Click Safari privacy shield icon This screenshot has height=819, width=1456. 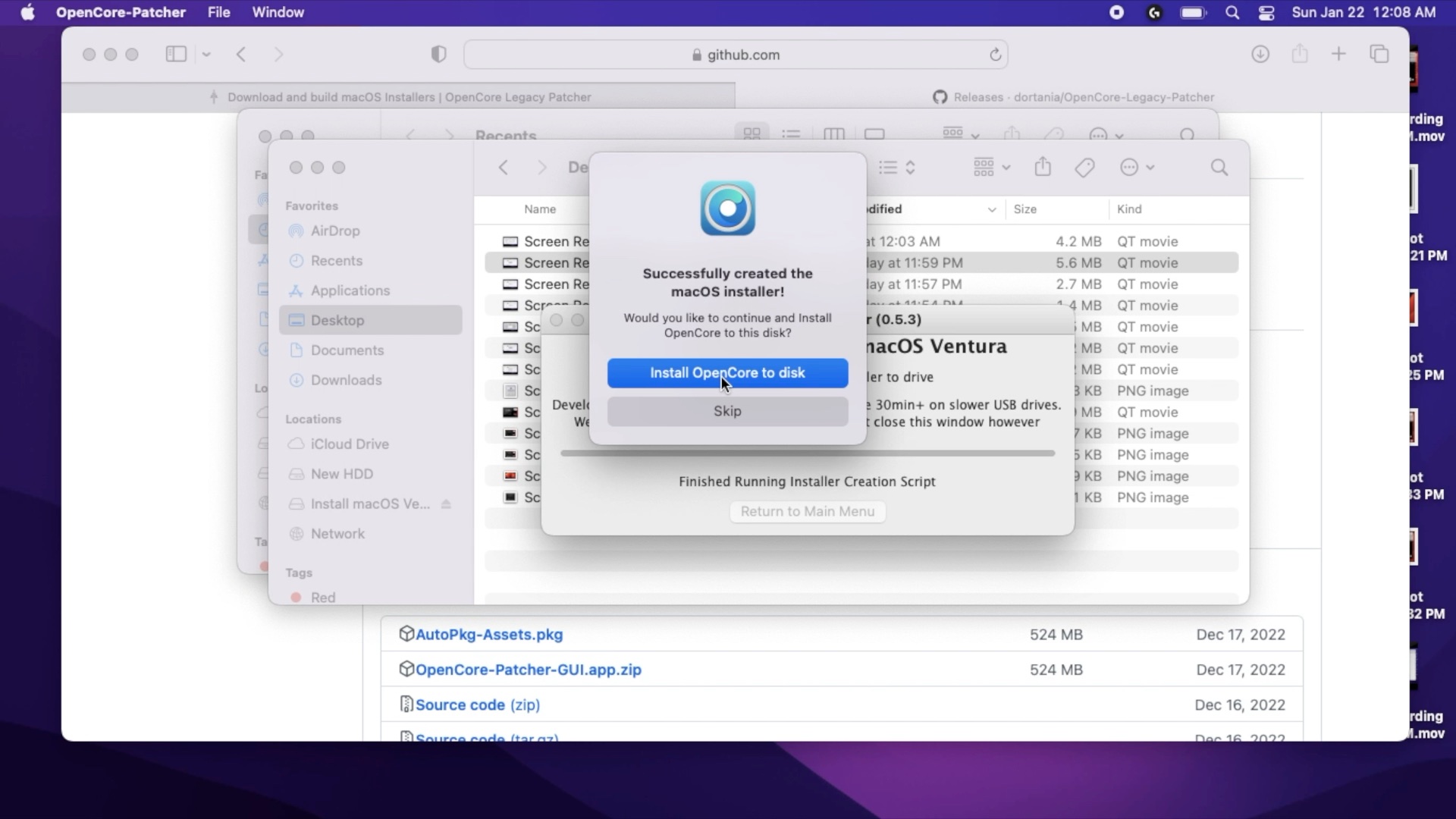click(438, 54)
